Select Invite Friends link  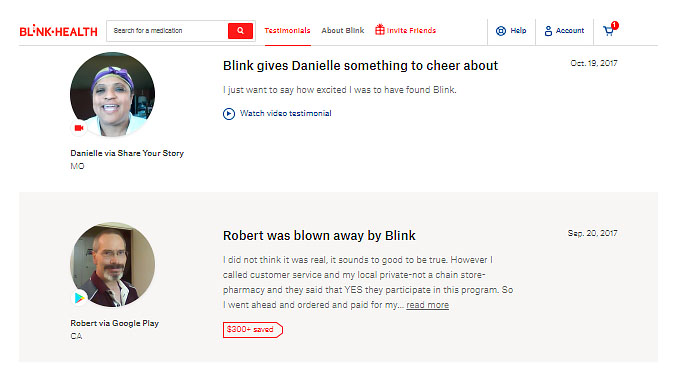click(x=411, y=31)
